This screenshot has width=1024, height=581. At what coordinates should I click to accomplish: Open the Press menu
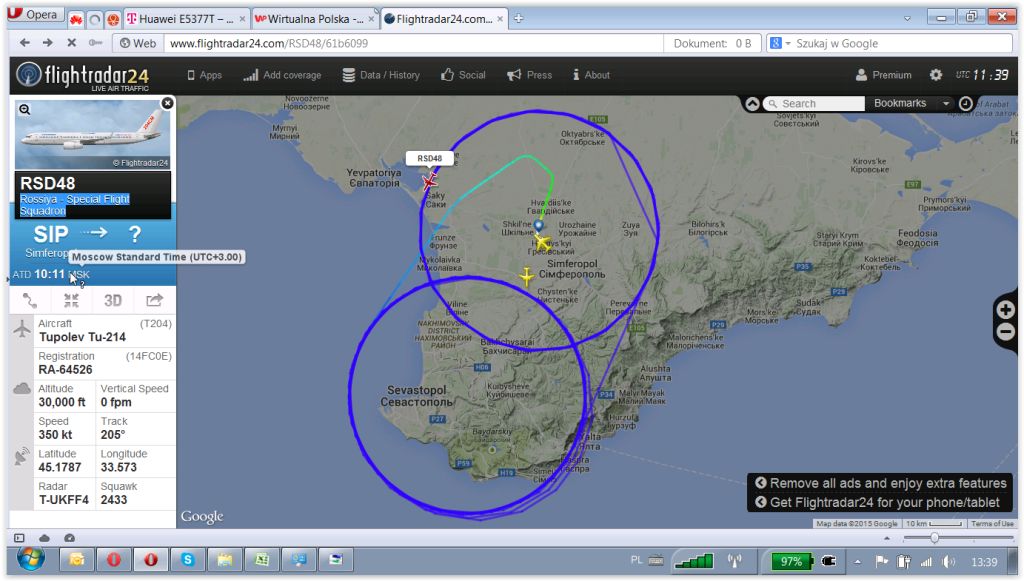click(x=530, y=75)
